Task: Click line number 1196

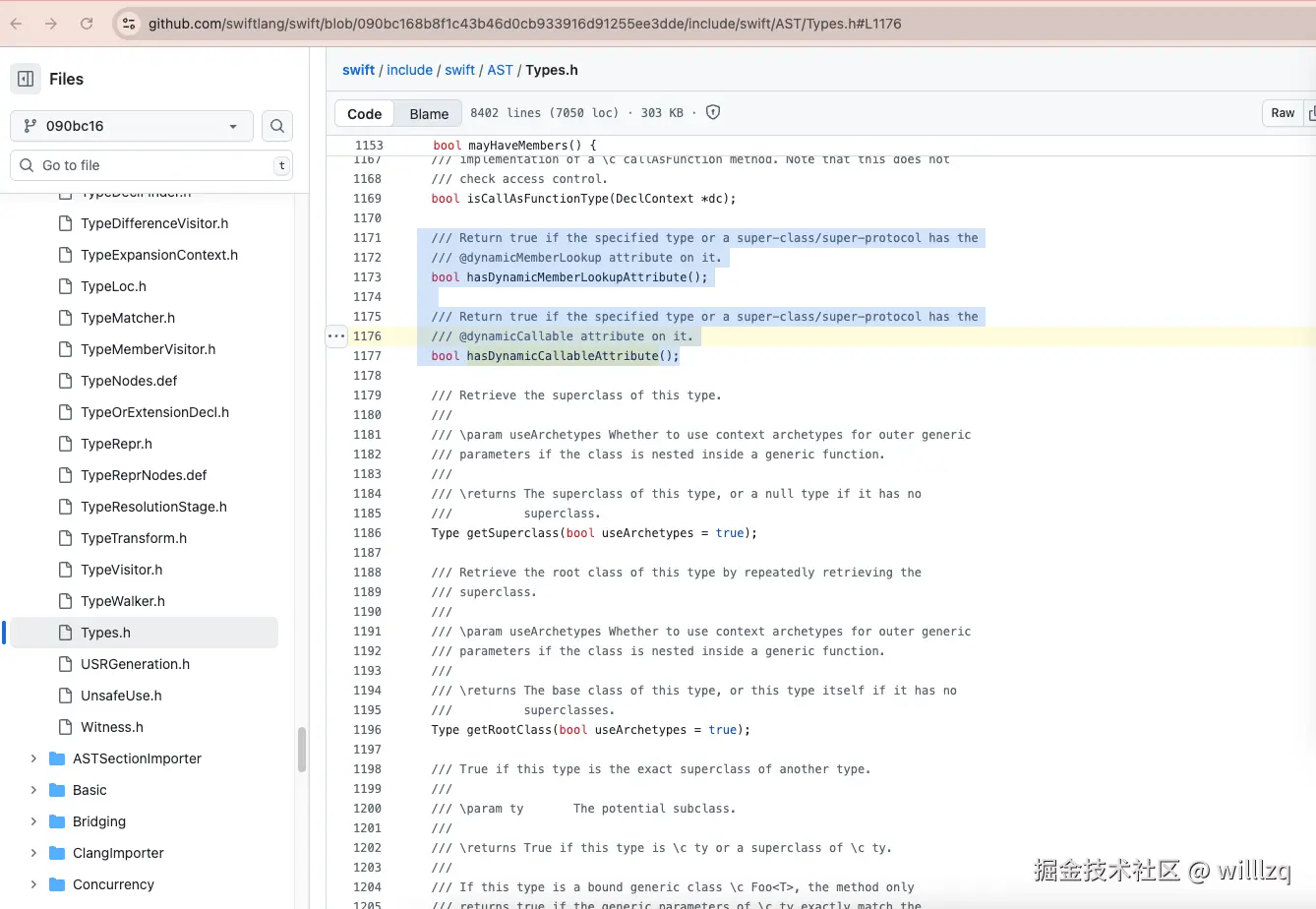Action: (x=367, y=730)
